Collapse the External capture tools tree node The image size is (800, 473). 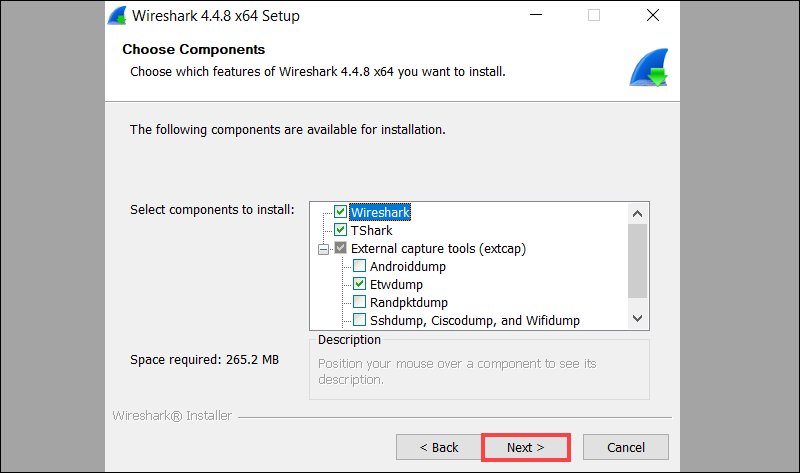323,249
